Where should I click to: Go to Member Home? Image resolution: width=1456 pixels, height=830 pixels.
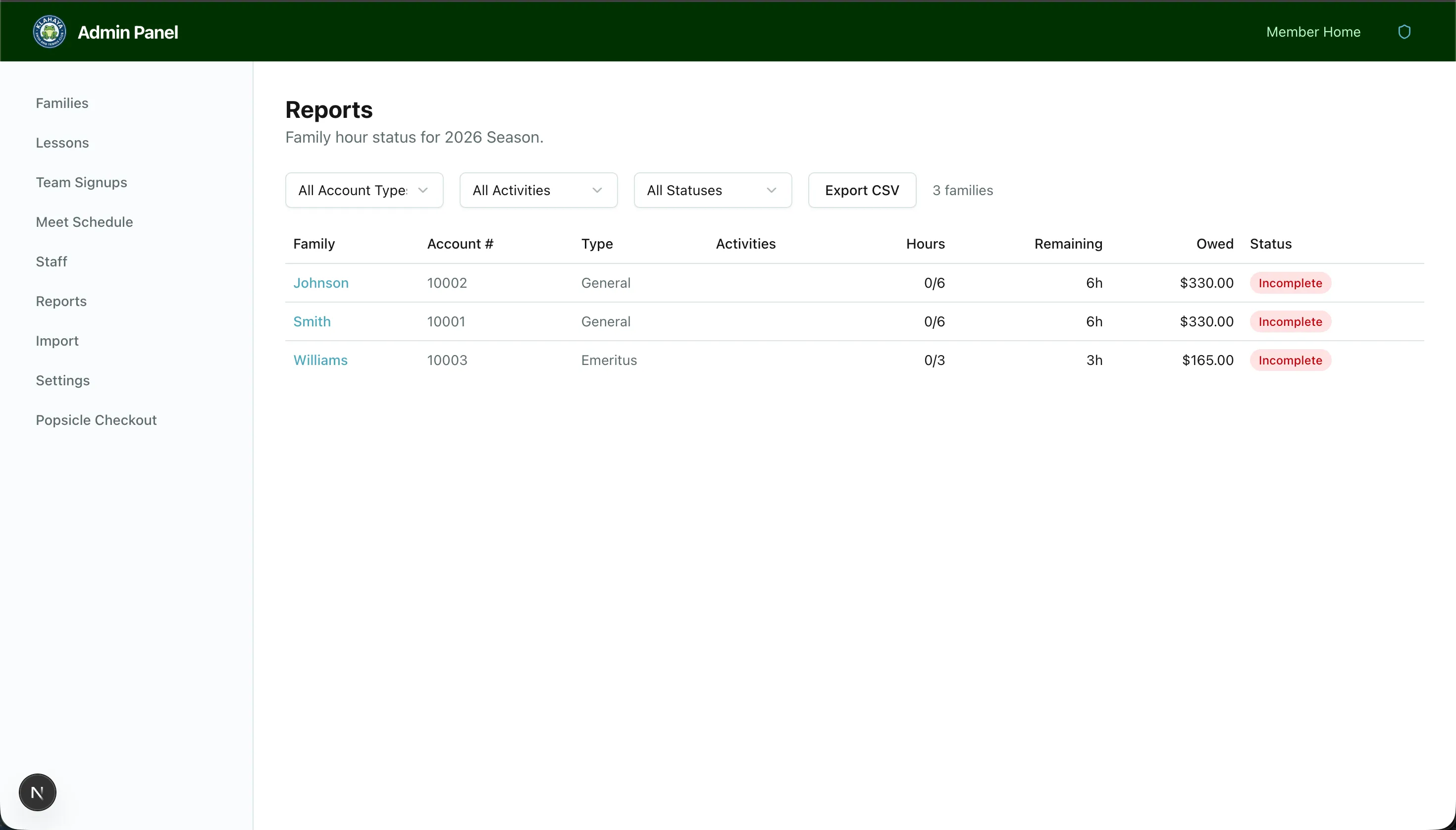[x=1313, y=32]
